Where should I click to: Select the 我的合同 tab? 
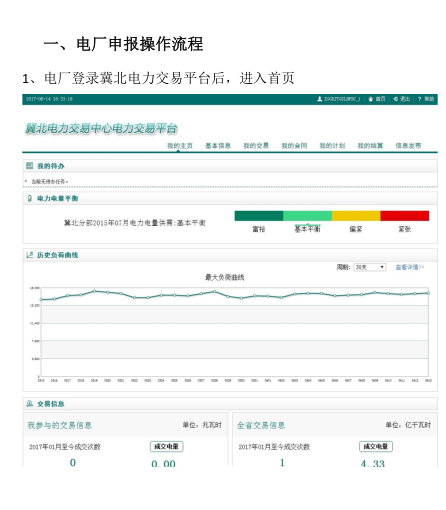(294, 146)
